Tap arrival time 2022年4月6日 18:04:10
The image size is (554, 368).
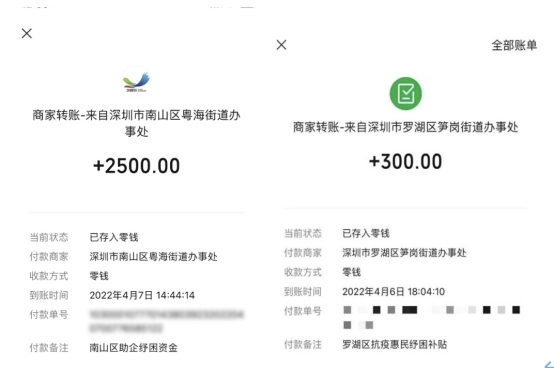coord(393,292)
